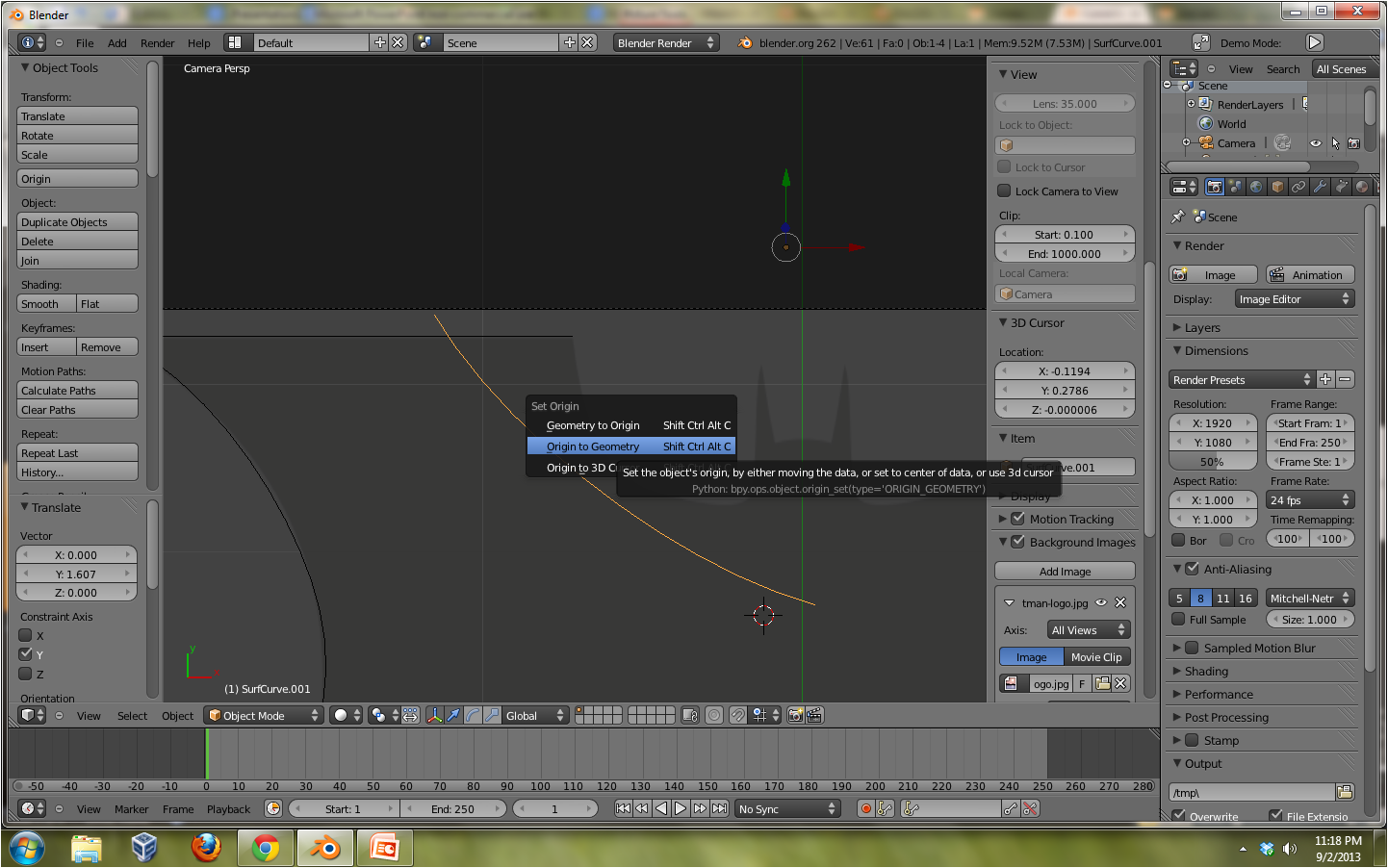Viewport: 1388px width, 868px height.
Task: Open the Material tab (sphere icon)
Action: [1362, 187]
